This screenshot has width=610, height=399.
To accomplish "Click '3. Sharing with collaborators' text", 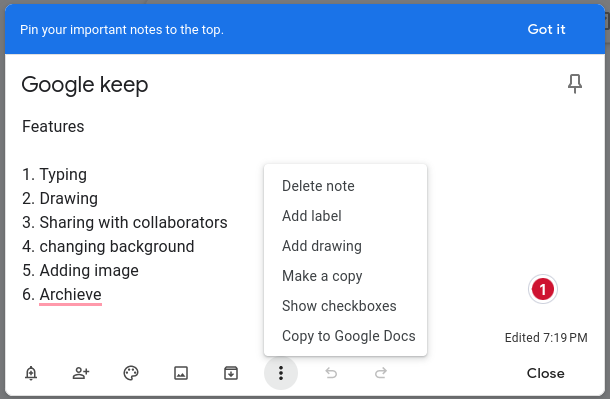I will click(124, 222).
